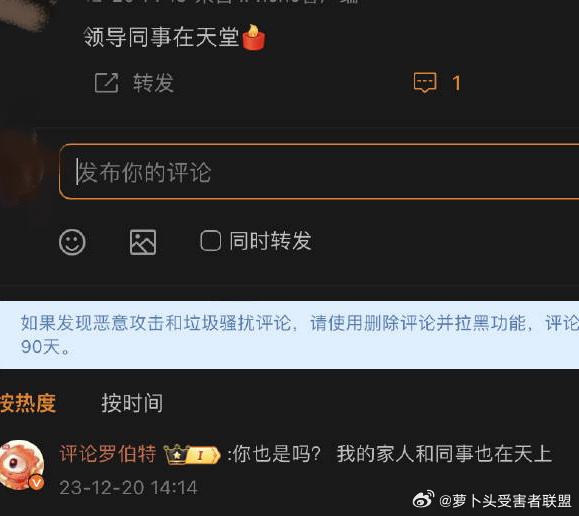Click the comment timestamp 23-12-20 14:14
Screen dimensions: 579x516
tap(129, 488)
